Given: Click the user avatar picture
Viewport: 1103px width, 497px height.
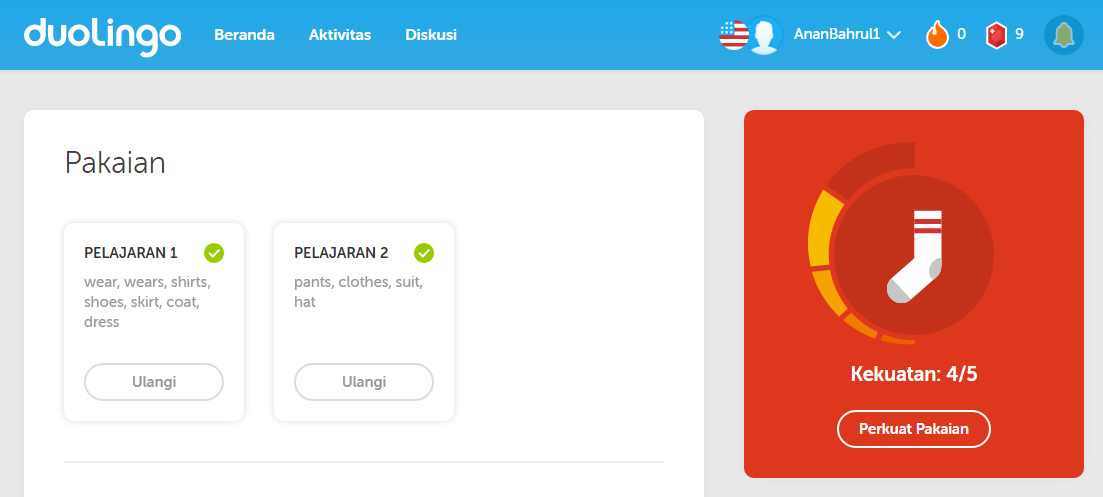Looking at the screenshot, I should pos(764,35).
